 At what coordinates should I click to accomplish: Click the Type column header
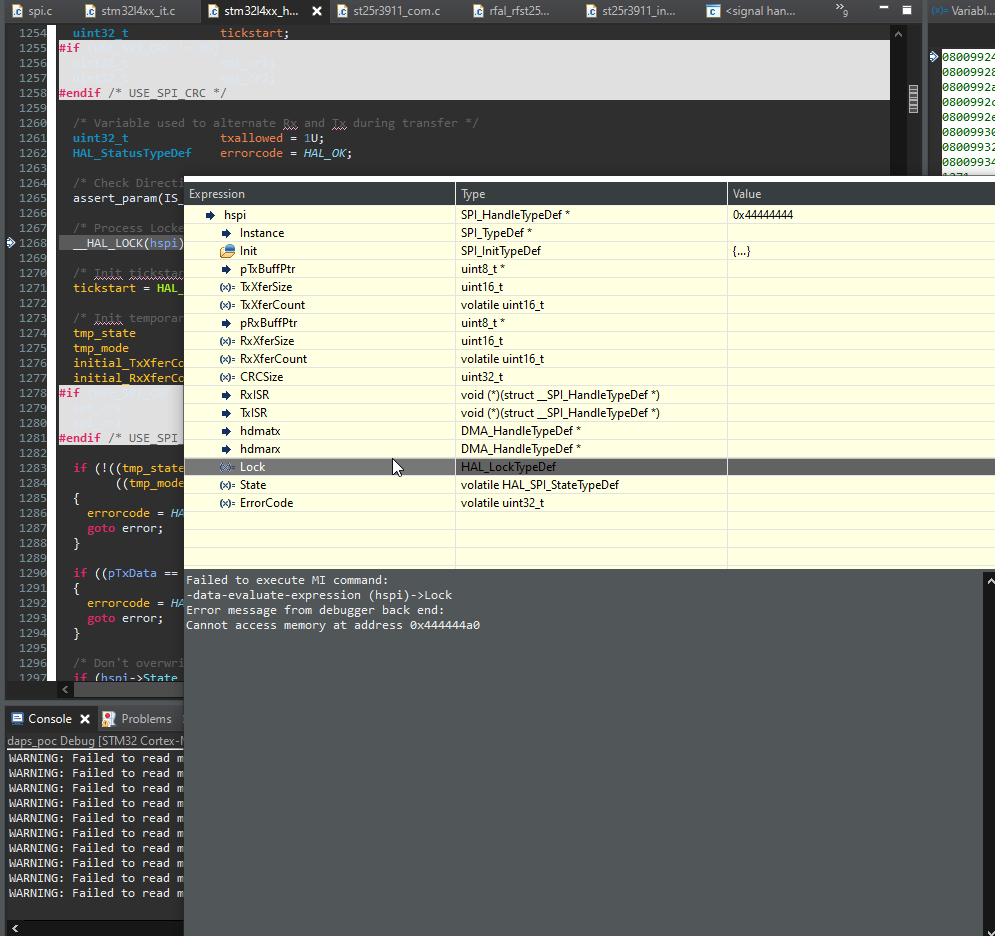pyautogui.click(x=473, y=194)
